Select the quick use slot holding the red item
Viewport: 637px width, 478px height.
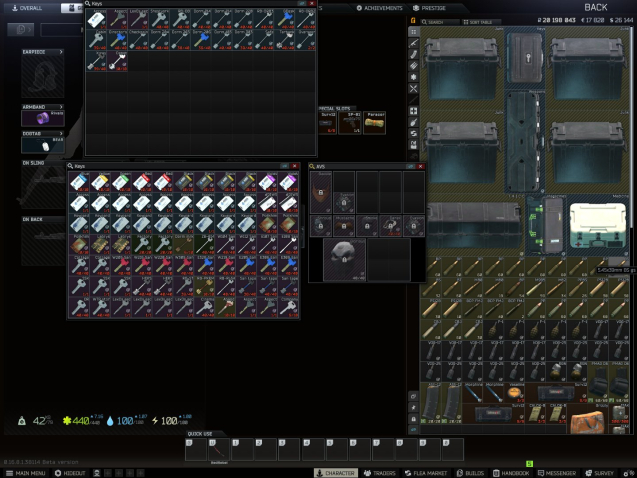219,449
